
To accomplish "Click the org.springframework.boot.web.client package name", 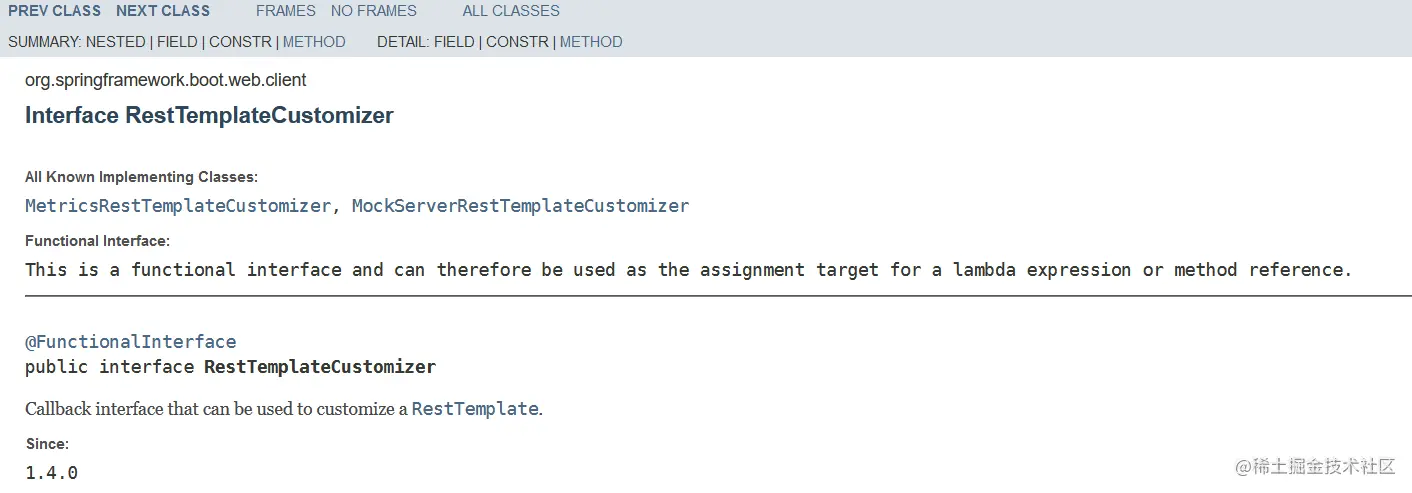I will [x=166, y=80].
